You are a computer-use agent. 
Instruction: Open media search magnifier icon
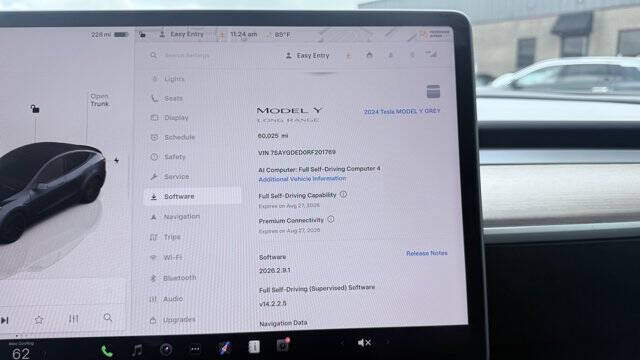(x=108, y=317)
